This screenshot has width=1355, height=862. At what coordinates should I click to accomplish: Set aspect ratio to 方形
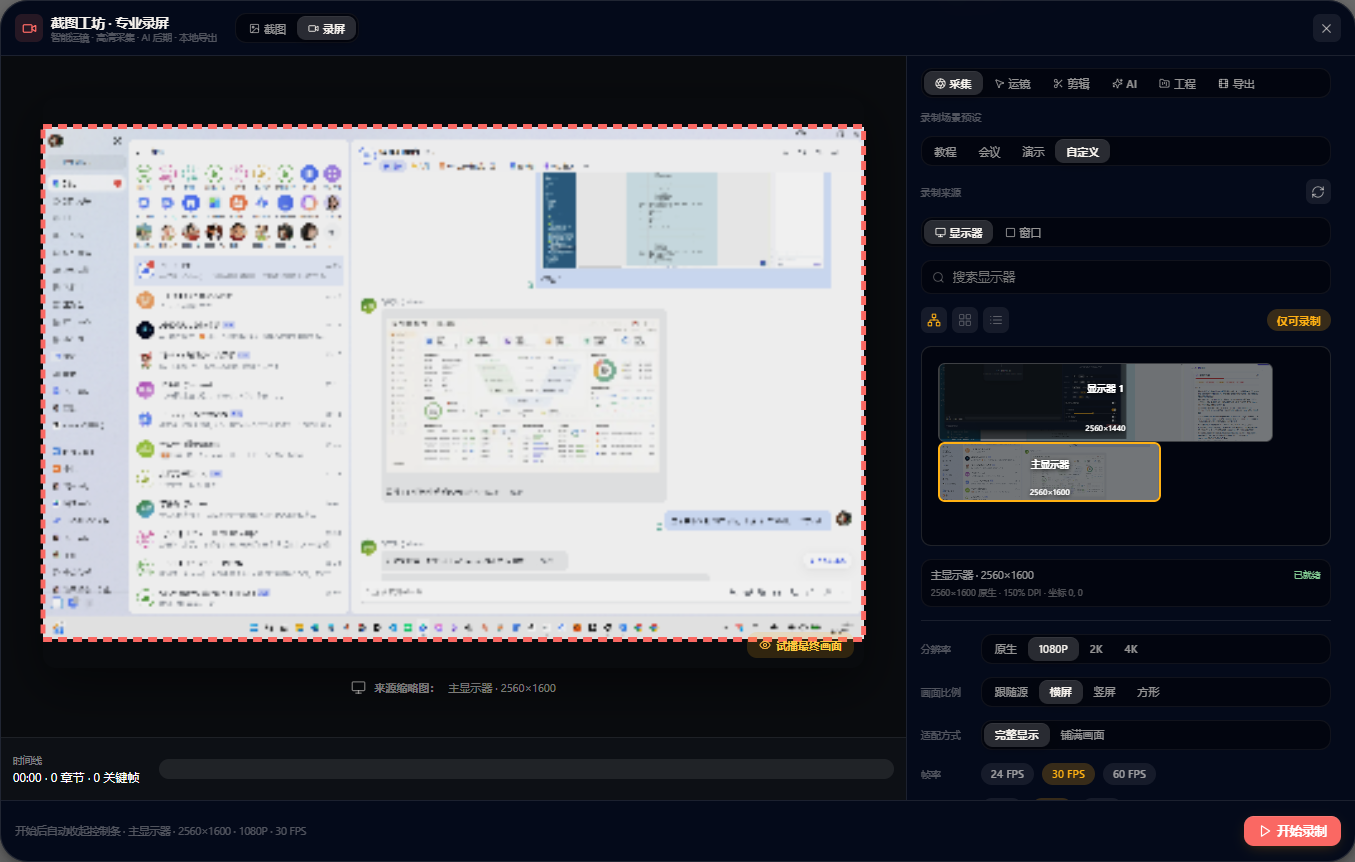tap(1148, 692)
